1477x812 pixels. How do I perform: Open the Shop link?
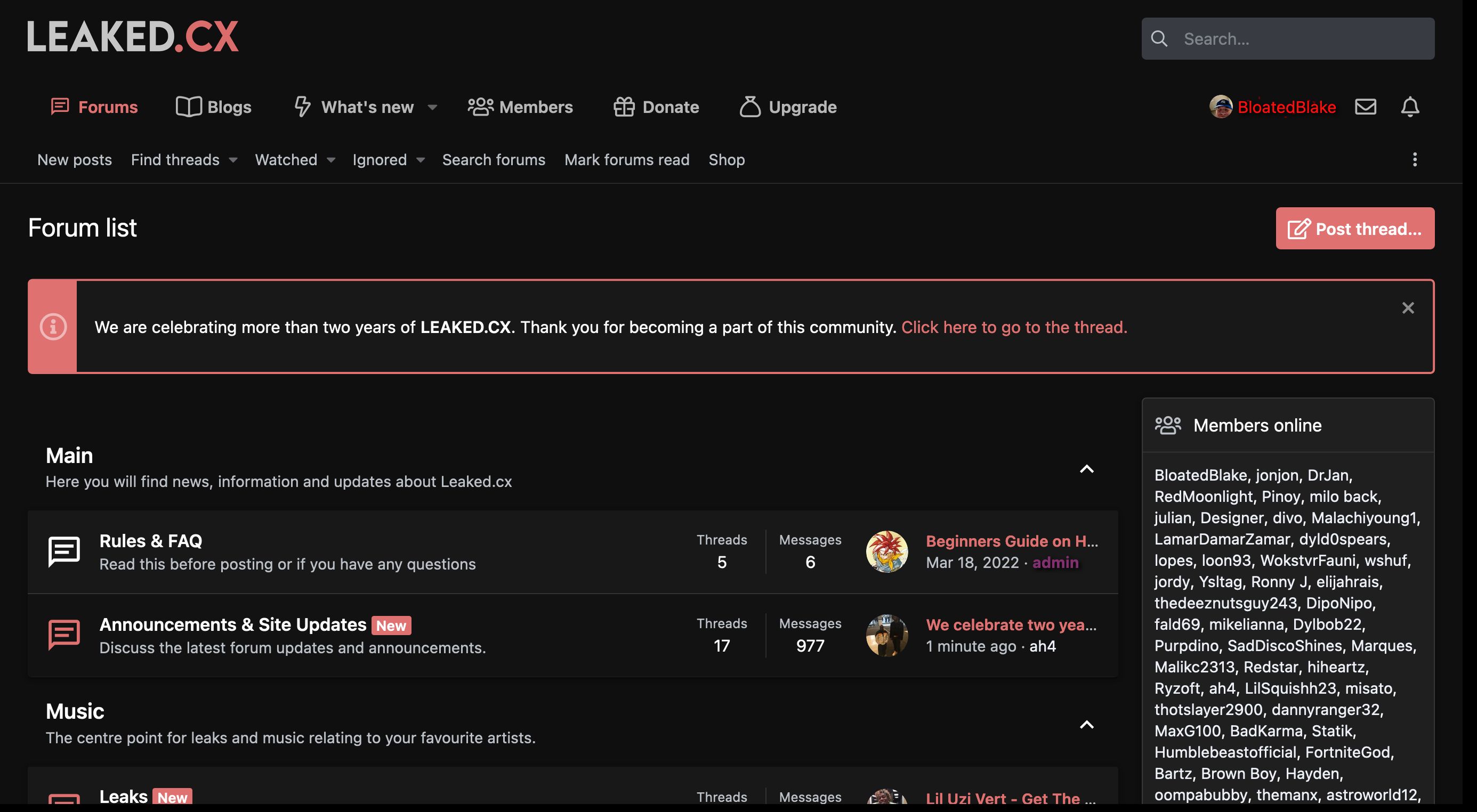coord(727,159)
